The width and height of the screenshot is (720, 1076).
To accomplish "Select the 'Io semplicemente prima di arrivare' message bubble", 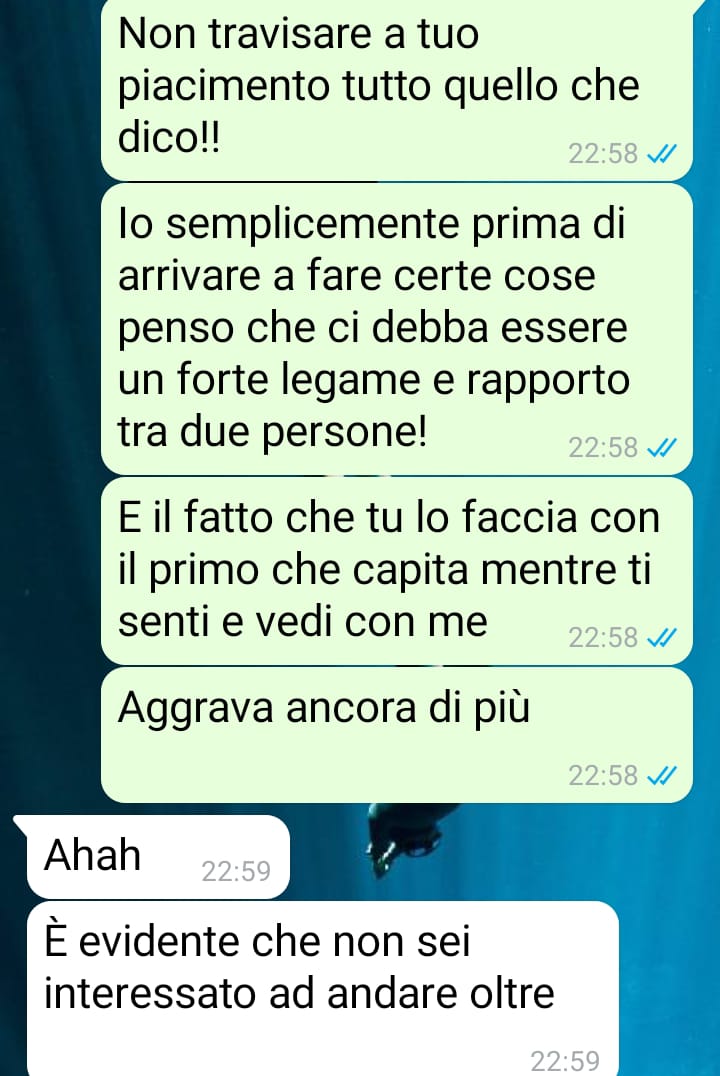I will [397, 329].
